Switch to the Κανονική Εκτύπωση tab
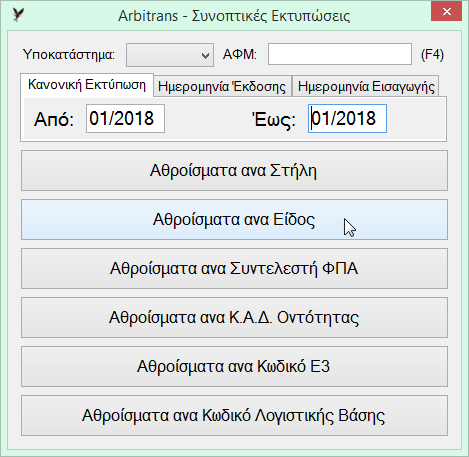Viewport: 469px width, 457px height. click(x=87, y=85)
